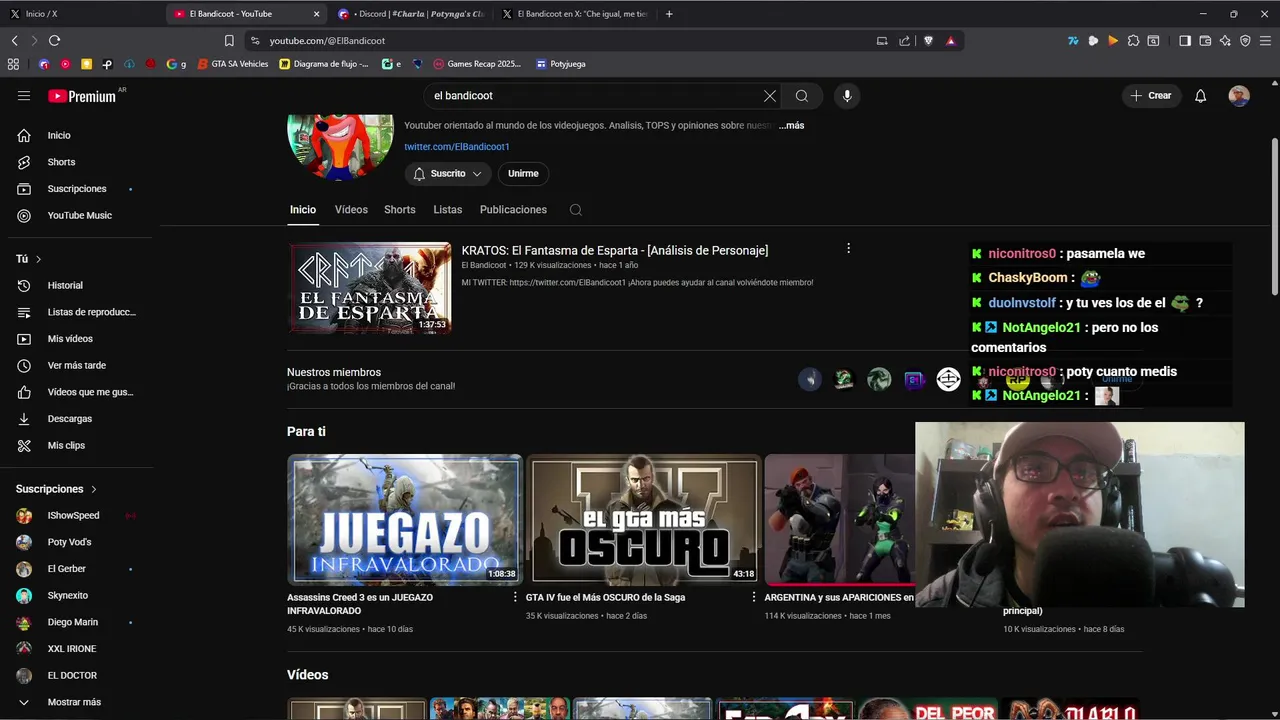Open the Listas channel tab
Image resolution: width=1280 pixels, height=720 pixels.
(448, 210)
